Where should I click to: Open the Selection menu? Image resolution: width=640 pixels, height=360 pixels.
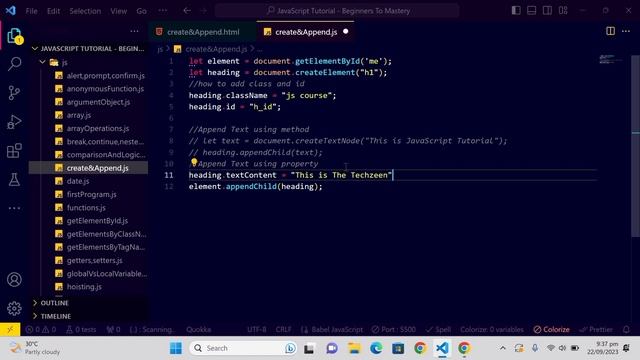pyautogui.click(x=85, y=11)
